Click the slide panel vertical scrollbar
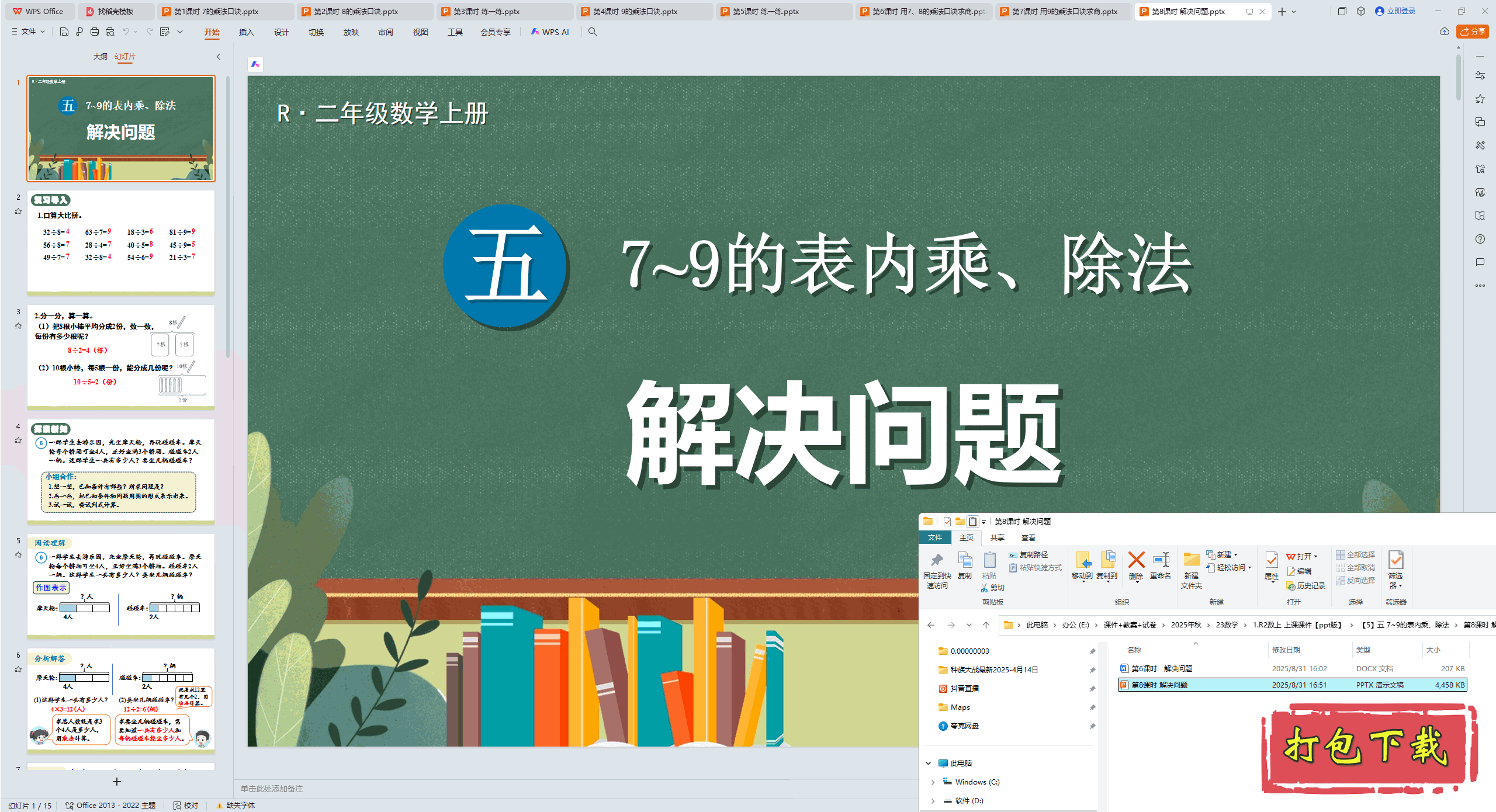The image size is (1496, 812). [227, 216]
